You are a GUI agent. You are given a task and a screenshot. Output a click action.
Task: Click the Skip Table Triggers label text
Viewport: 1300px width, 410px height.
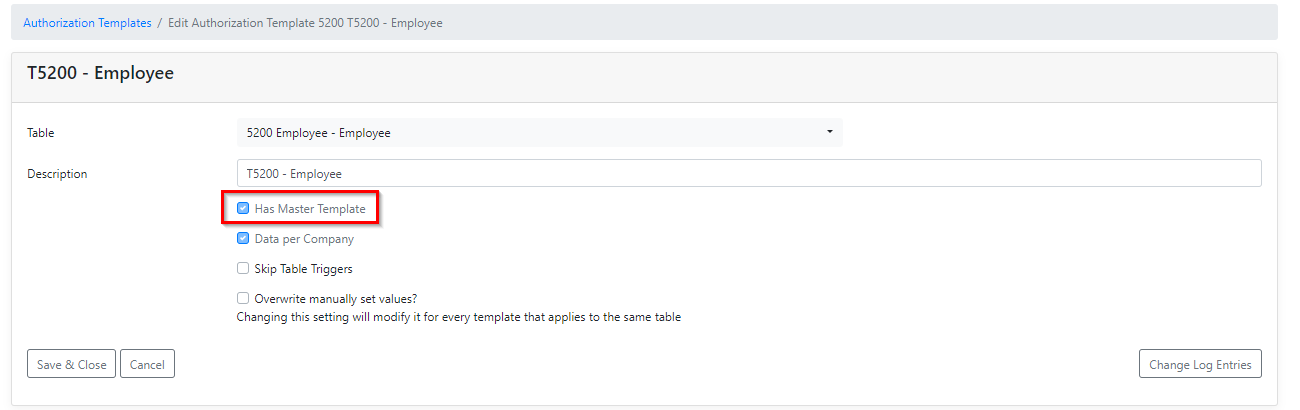[x=304, y=269]
